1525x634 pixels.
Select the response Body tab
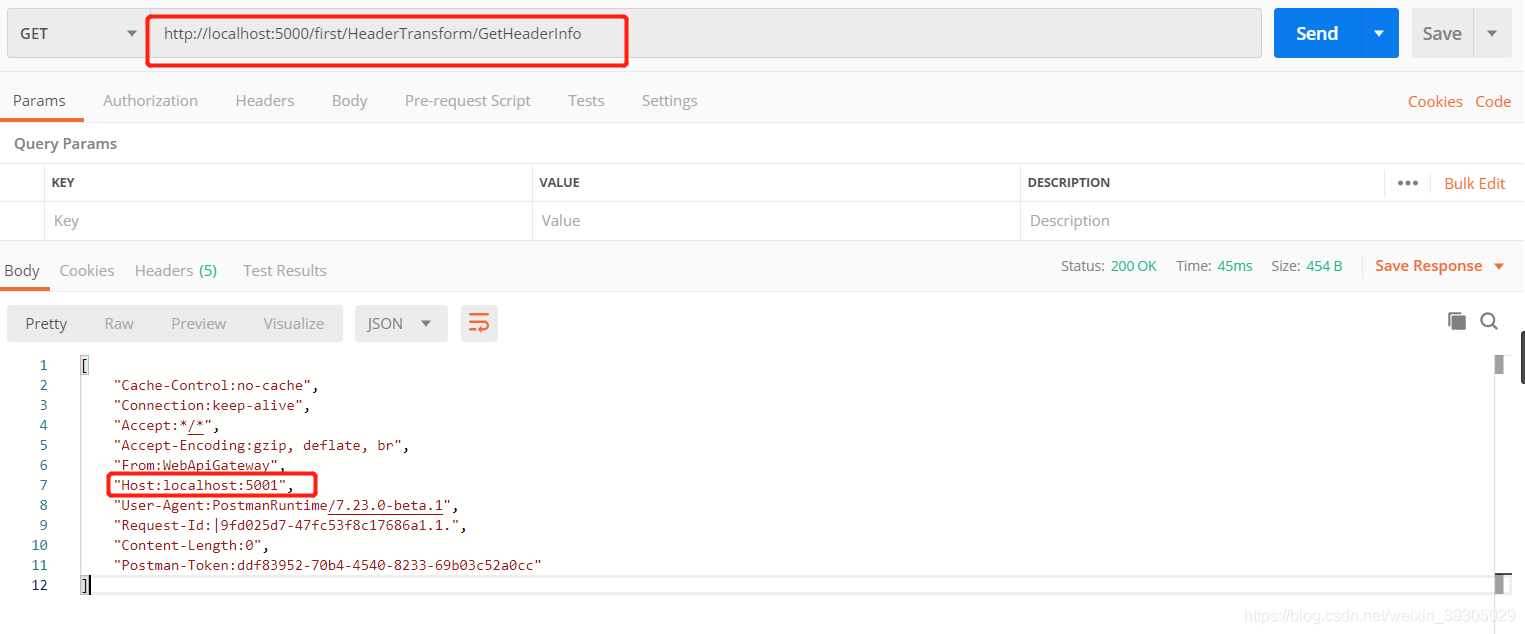(22, 270)
